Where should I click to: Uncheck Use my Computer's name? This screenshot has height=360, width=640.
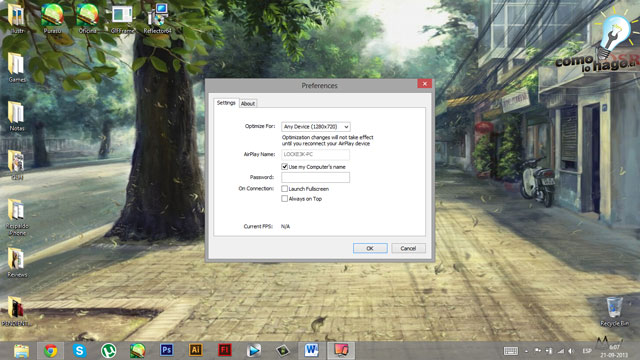point(284,167)
